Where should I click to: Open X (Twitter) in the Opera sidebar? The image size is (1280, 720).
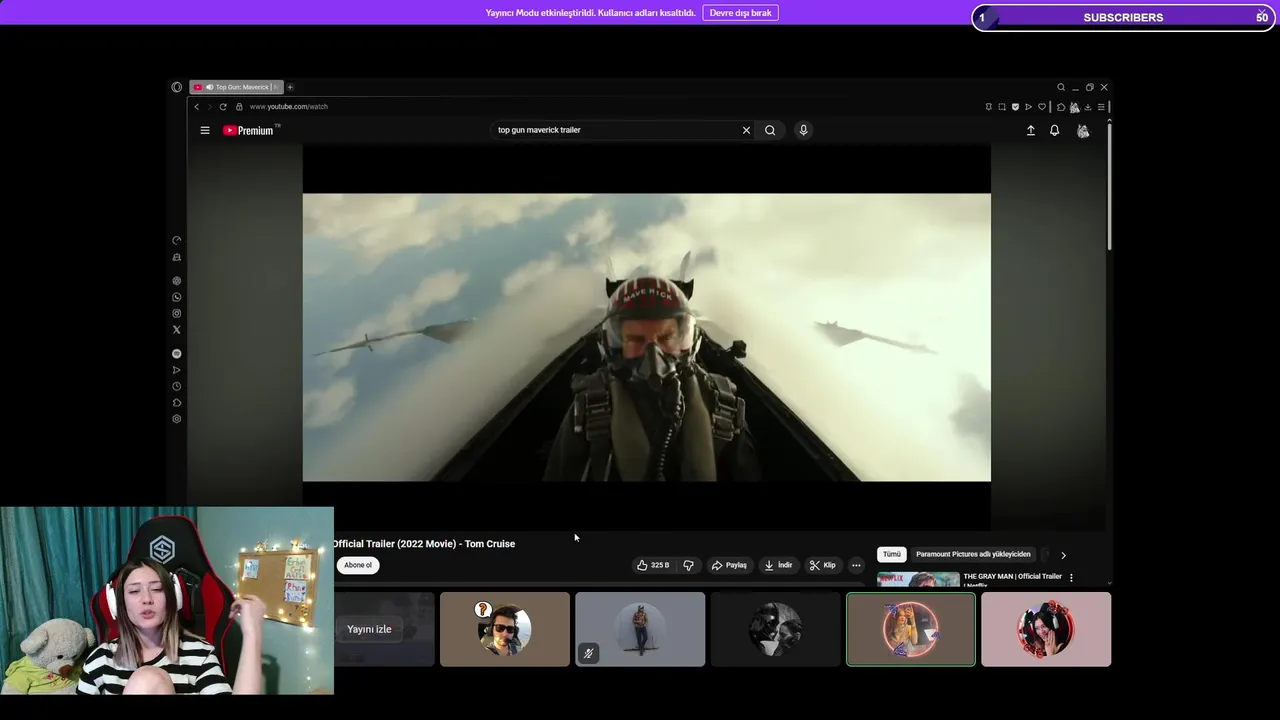coord(177,329)
